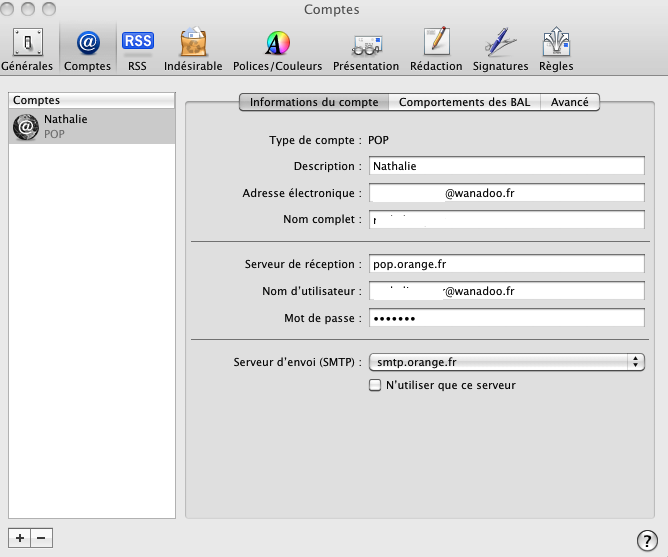Click the Mot de passe field

(x=506, y=318)
